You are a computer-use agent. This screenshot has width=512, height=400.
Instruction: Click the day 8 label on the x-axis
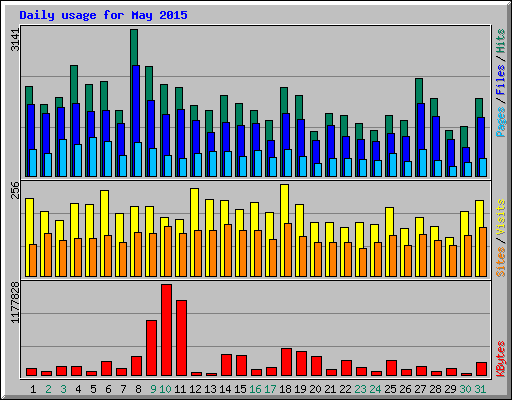138,389
